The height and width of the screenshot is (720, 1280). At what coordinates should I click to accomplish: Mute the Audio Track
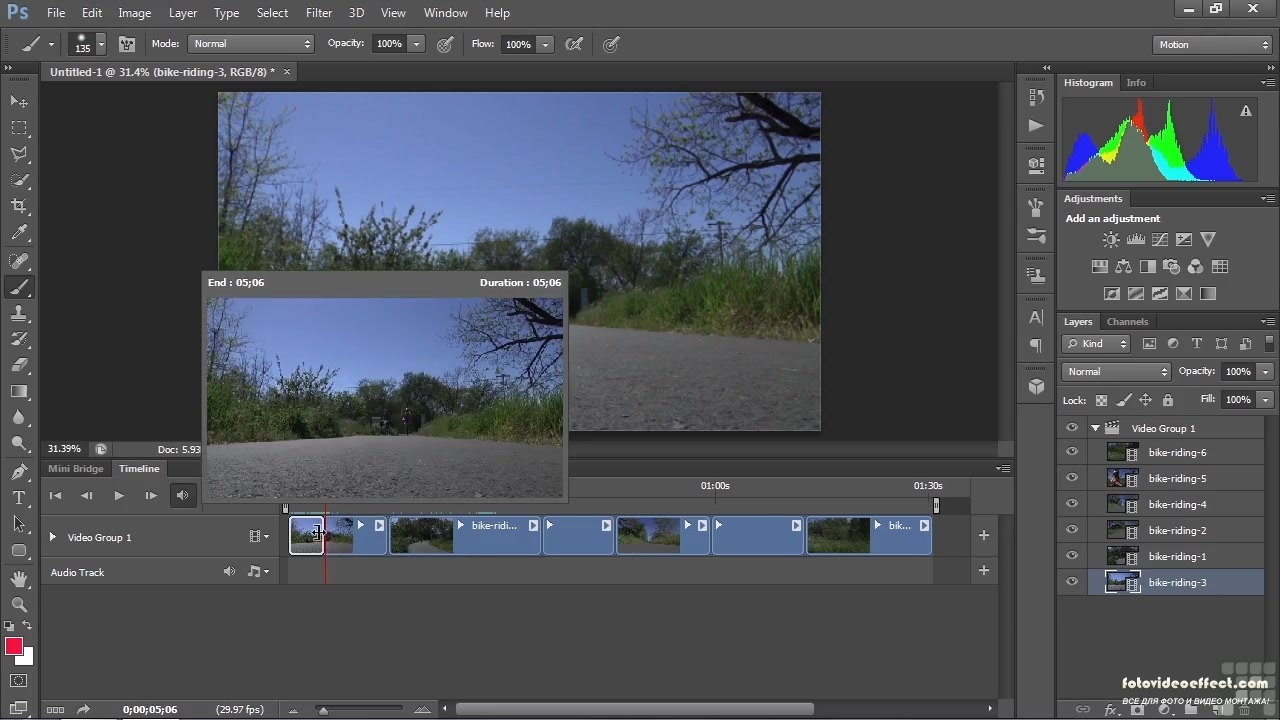(229, 572)
